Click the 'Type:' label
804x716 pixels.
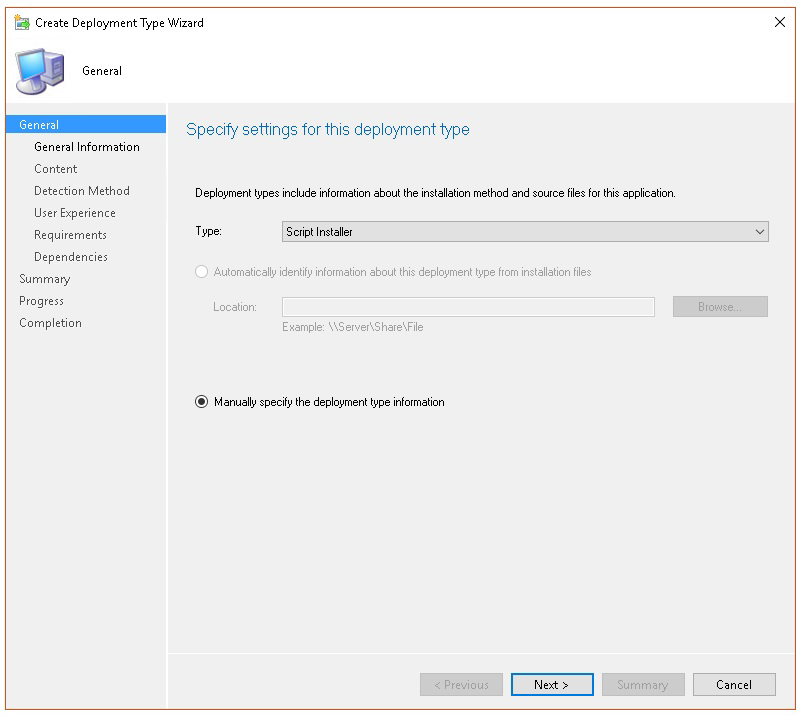pos(208,231)
